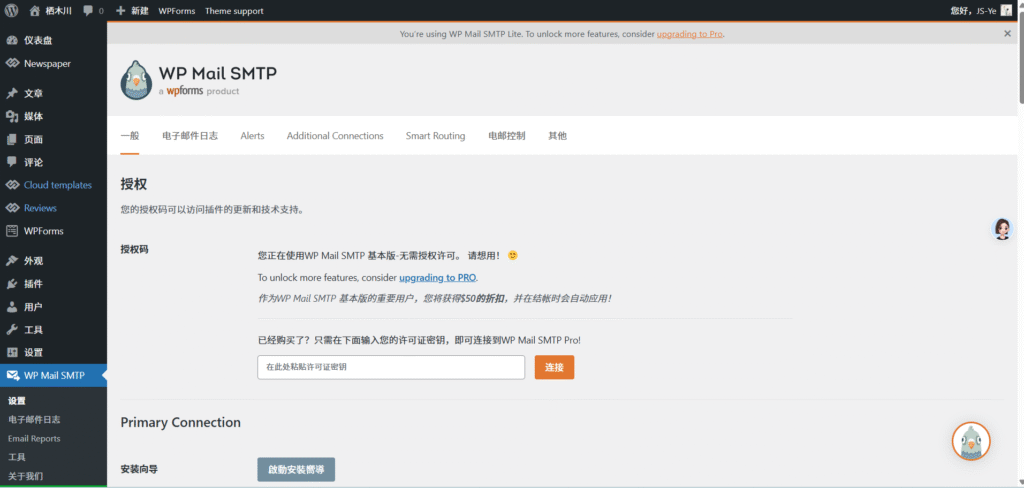Open Newspaper in the sidebar
This screenshot has height=488, width=1024.
click(x=47, y=63)
